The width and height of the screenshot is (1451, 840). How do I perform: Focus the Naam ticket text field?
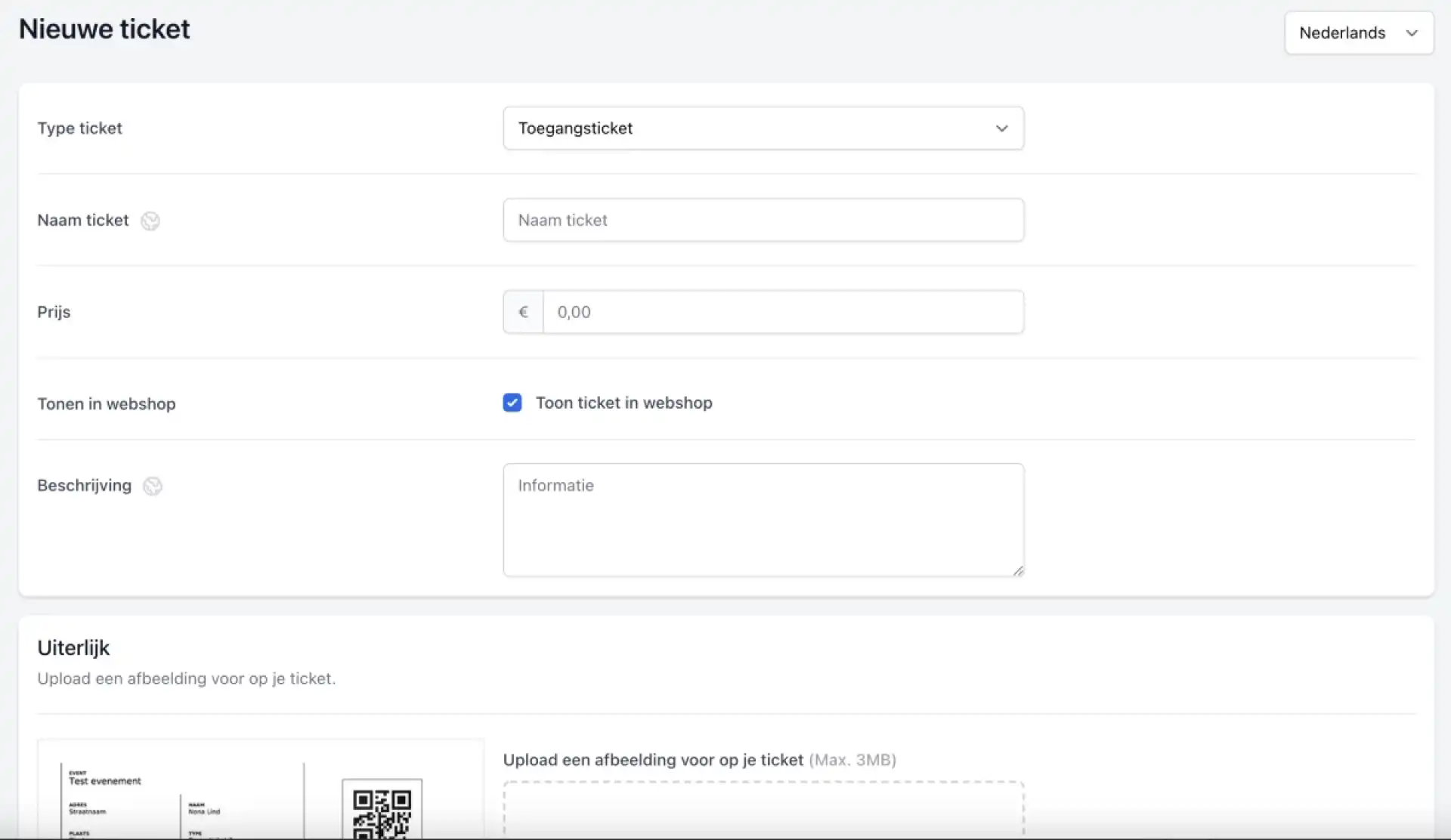(763, 221)
